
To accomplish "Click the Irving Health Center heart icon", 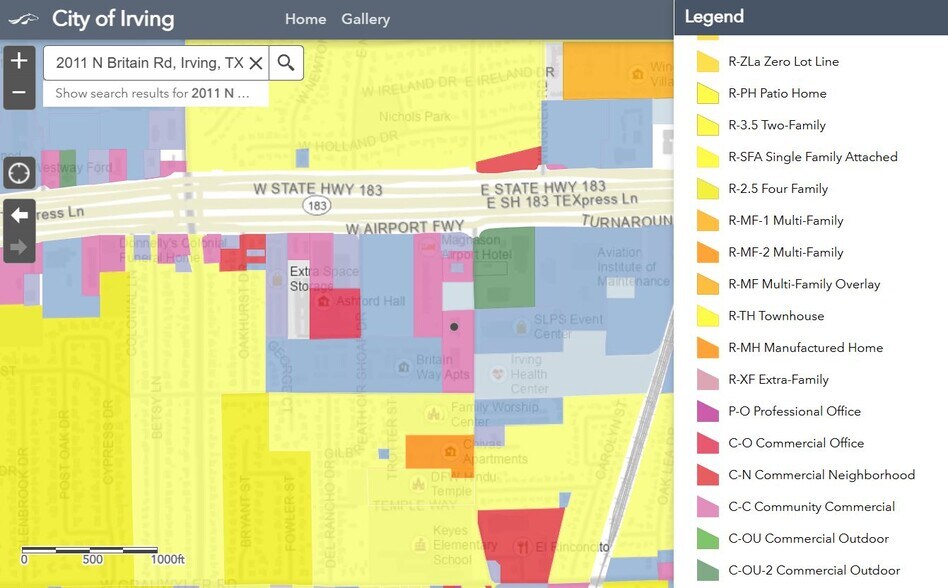I will [x=497, y=373].
